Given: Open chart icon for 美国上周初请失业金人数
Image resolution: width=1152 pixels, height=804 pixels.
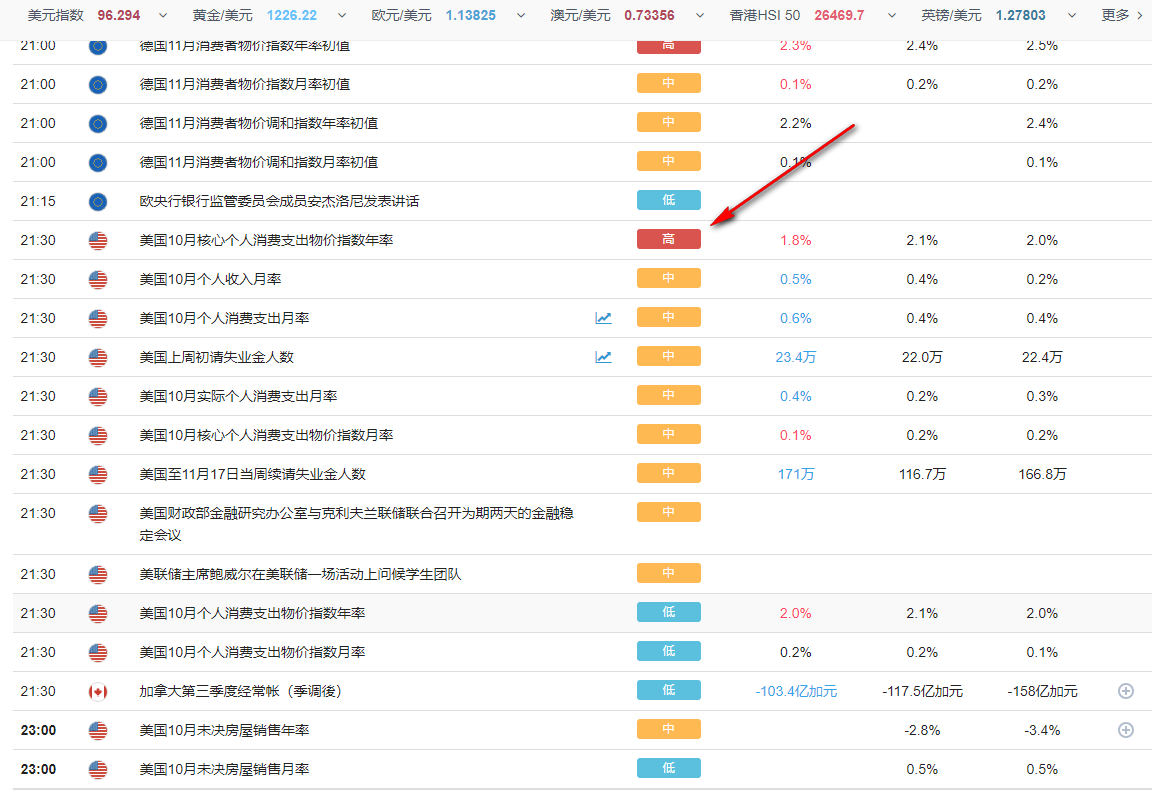Looking at the screenshot, I should pos(603,357).
